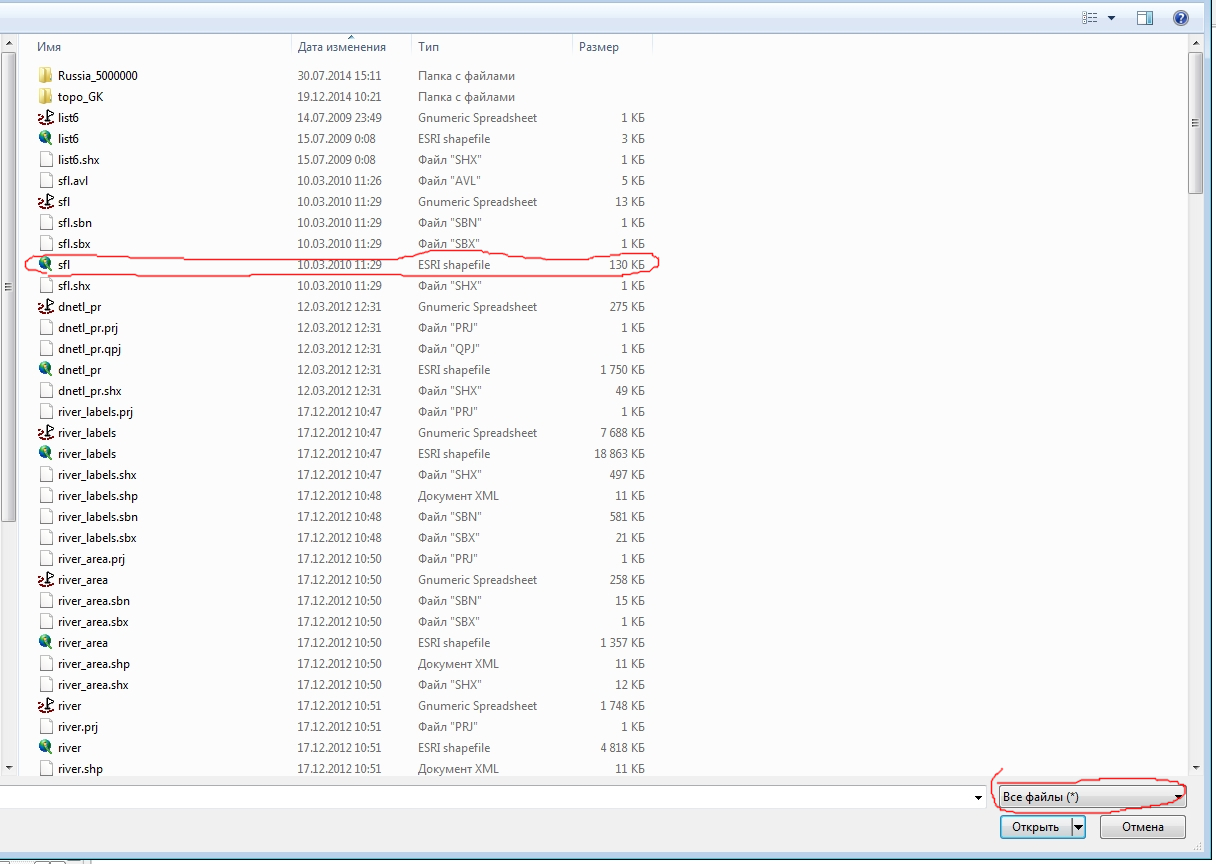Expand the file name history dropdown arrow
This screenshot has width=1216, height=864.
[x=978, y=797]
